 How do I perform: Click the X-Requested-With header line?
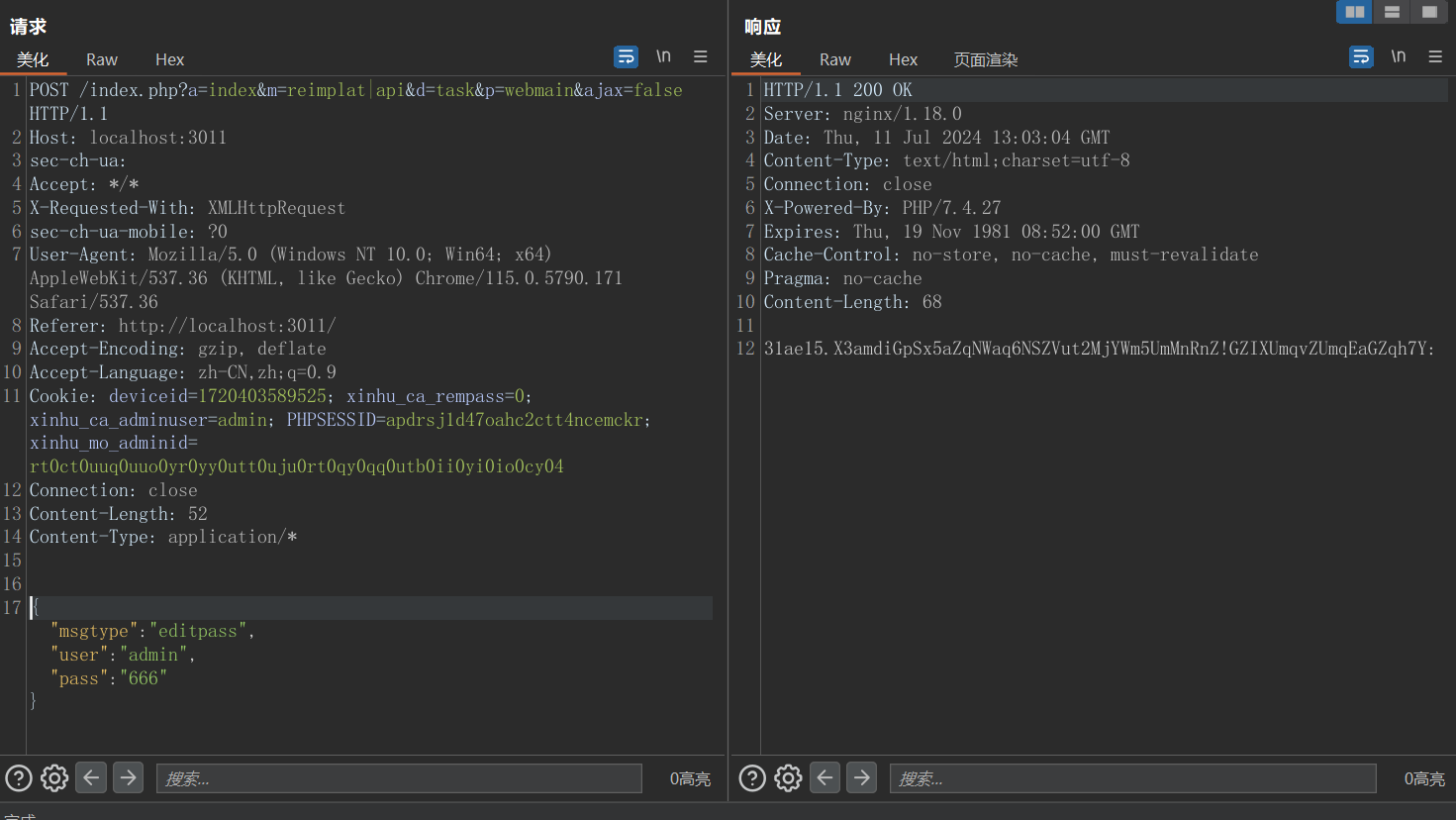(x=187, y=208)
